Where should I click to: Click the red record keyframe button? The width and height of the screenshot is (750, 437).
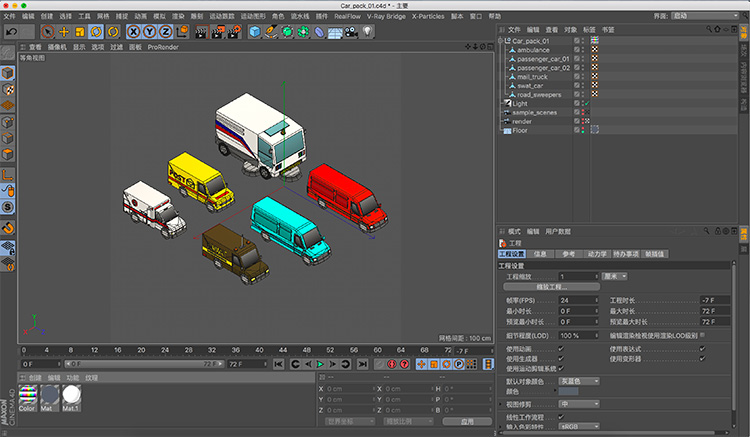point(392,364)
